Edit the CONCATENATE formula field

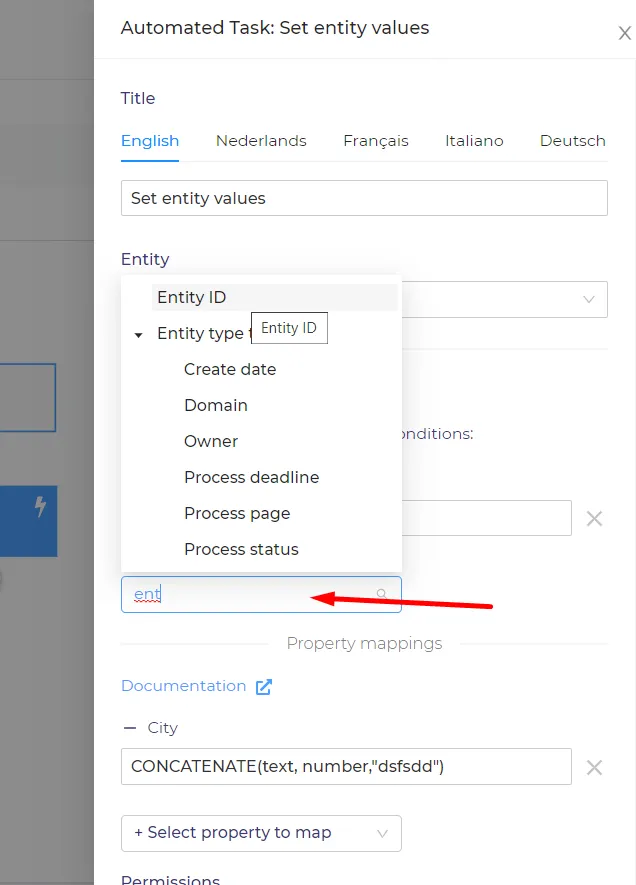click(346, 766)
